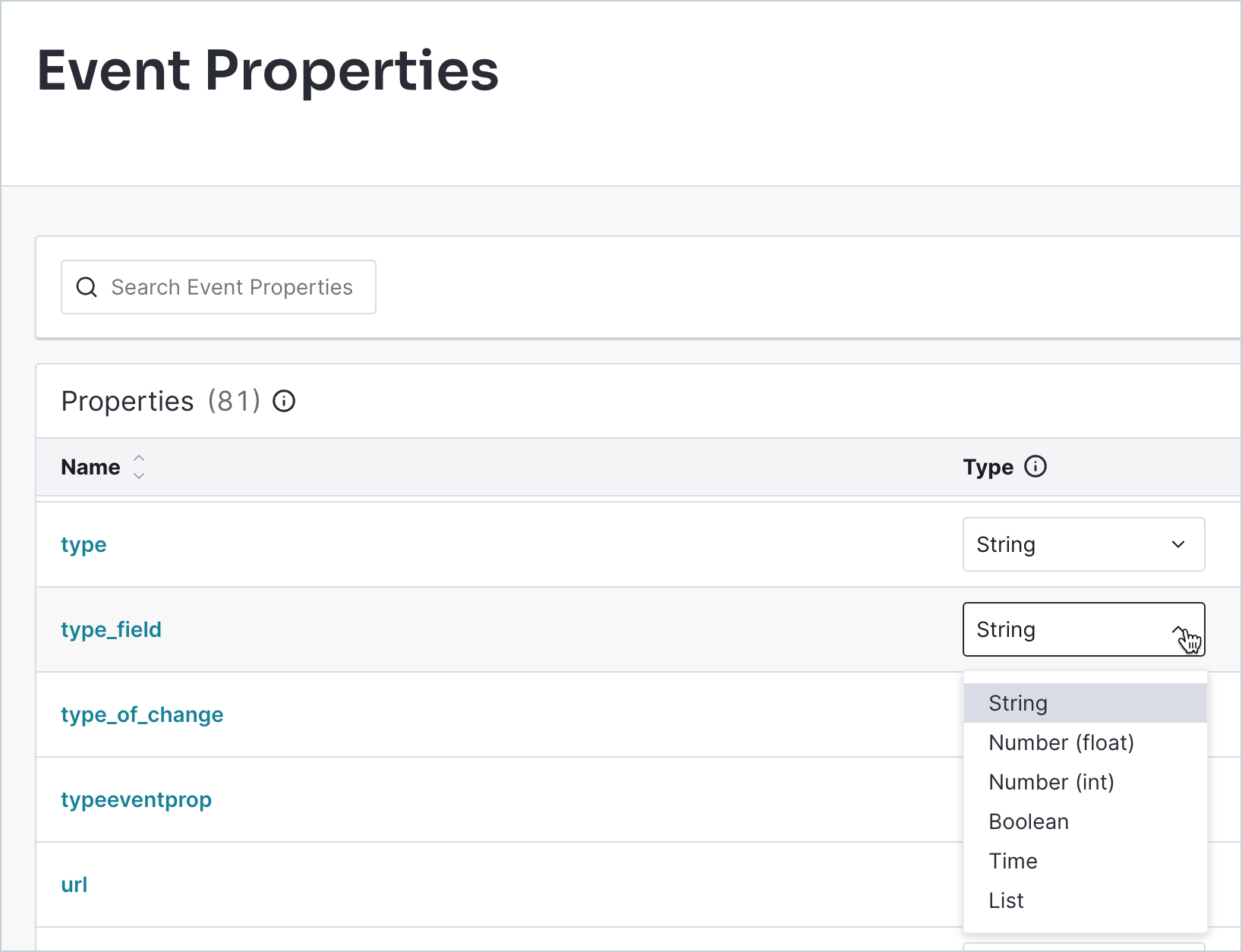Viewport: 1242px width, 952px height.
Task: Sort properties by Name column arrows
Action: point(139,467)
